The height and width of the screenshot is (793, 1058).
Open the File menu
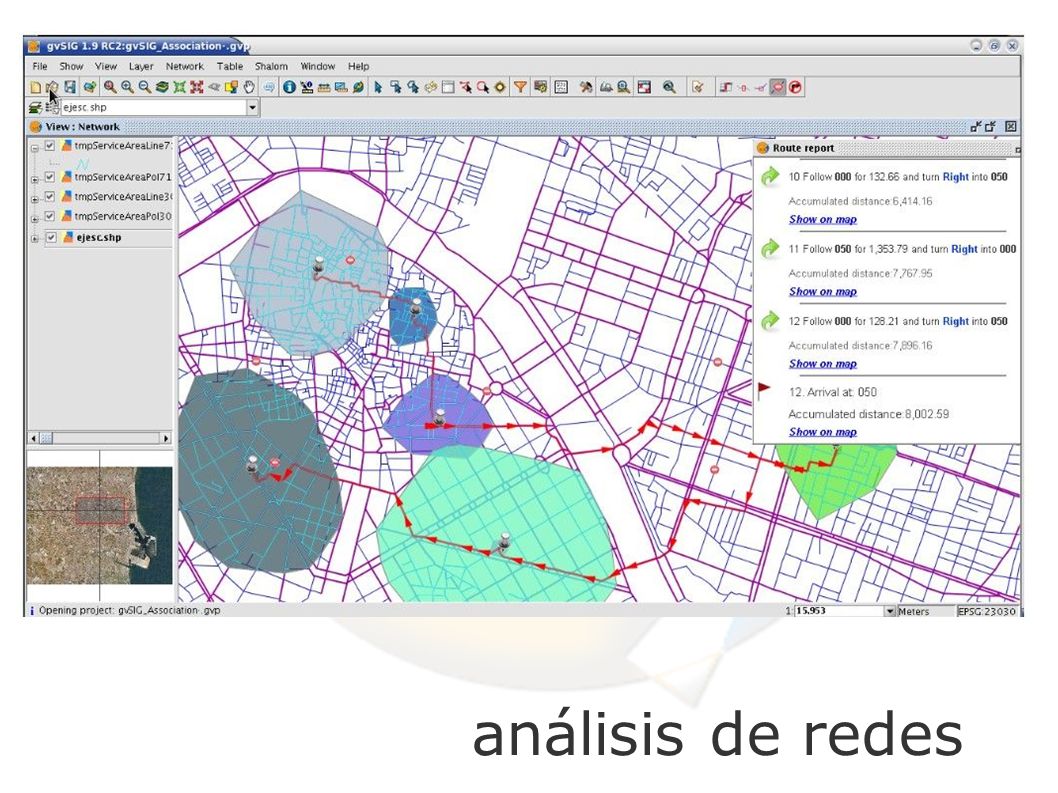(x=40, y=66)
